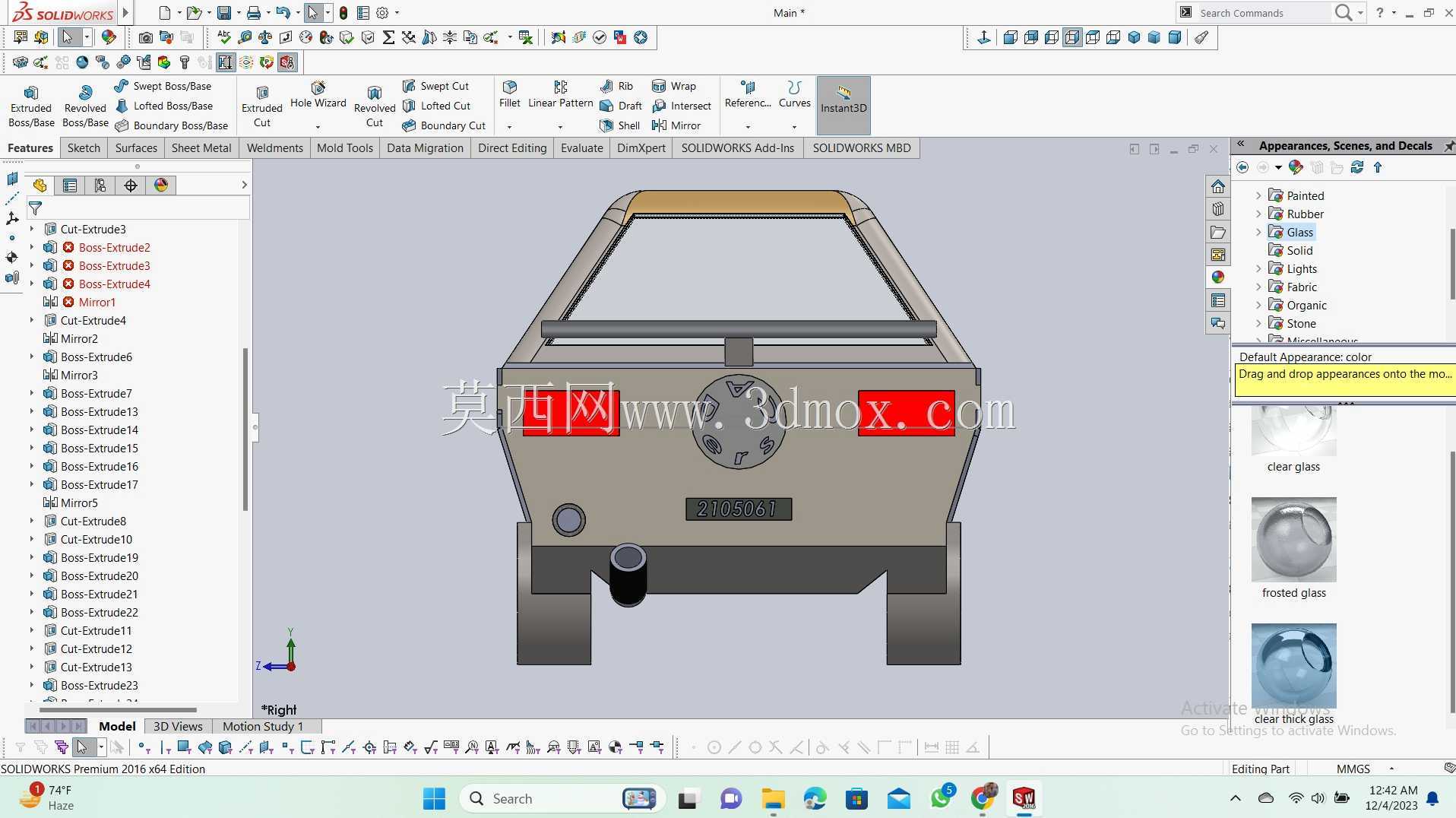Open the DimXpertManager tab icon
The width and height of the screenshot is (1456, 818).
click(x=131, y=185)
